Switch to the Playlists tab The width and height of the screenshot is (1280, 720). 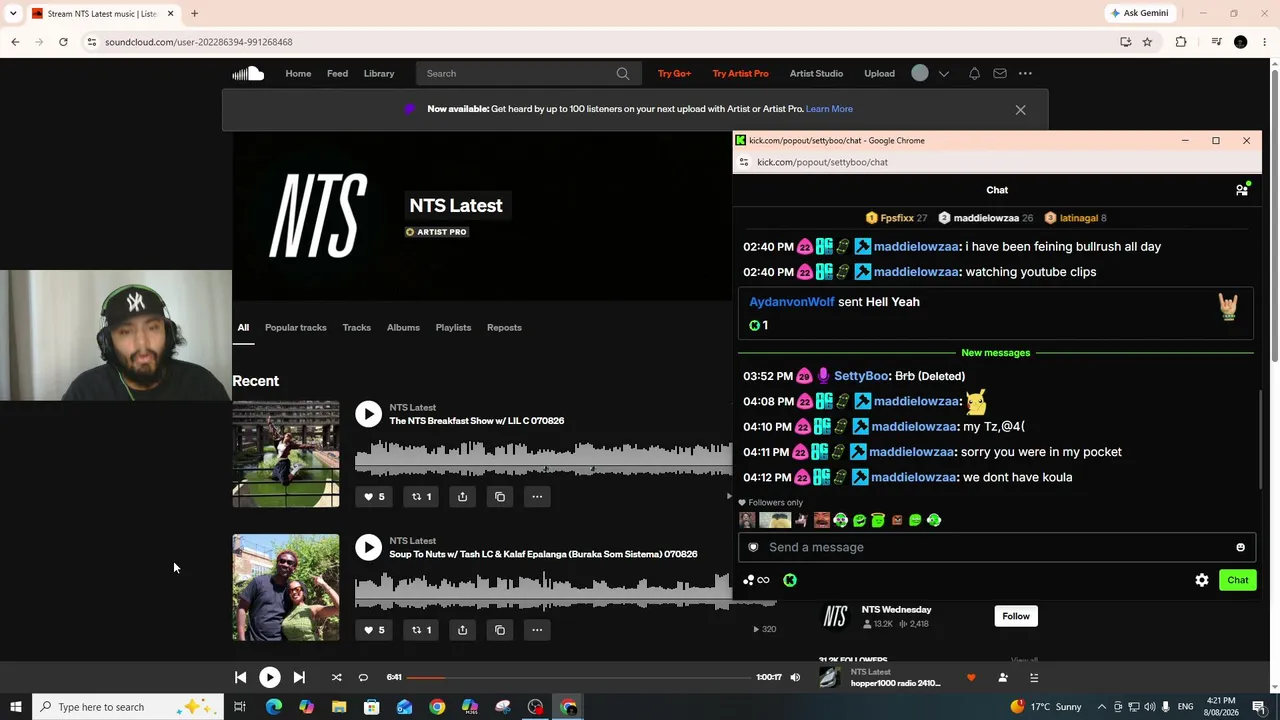(453, 327)
